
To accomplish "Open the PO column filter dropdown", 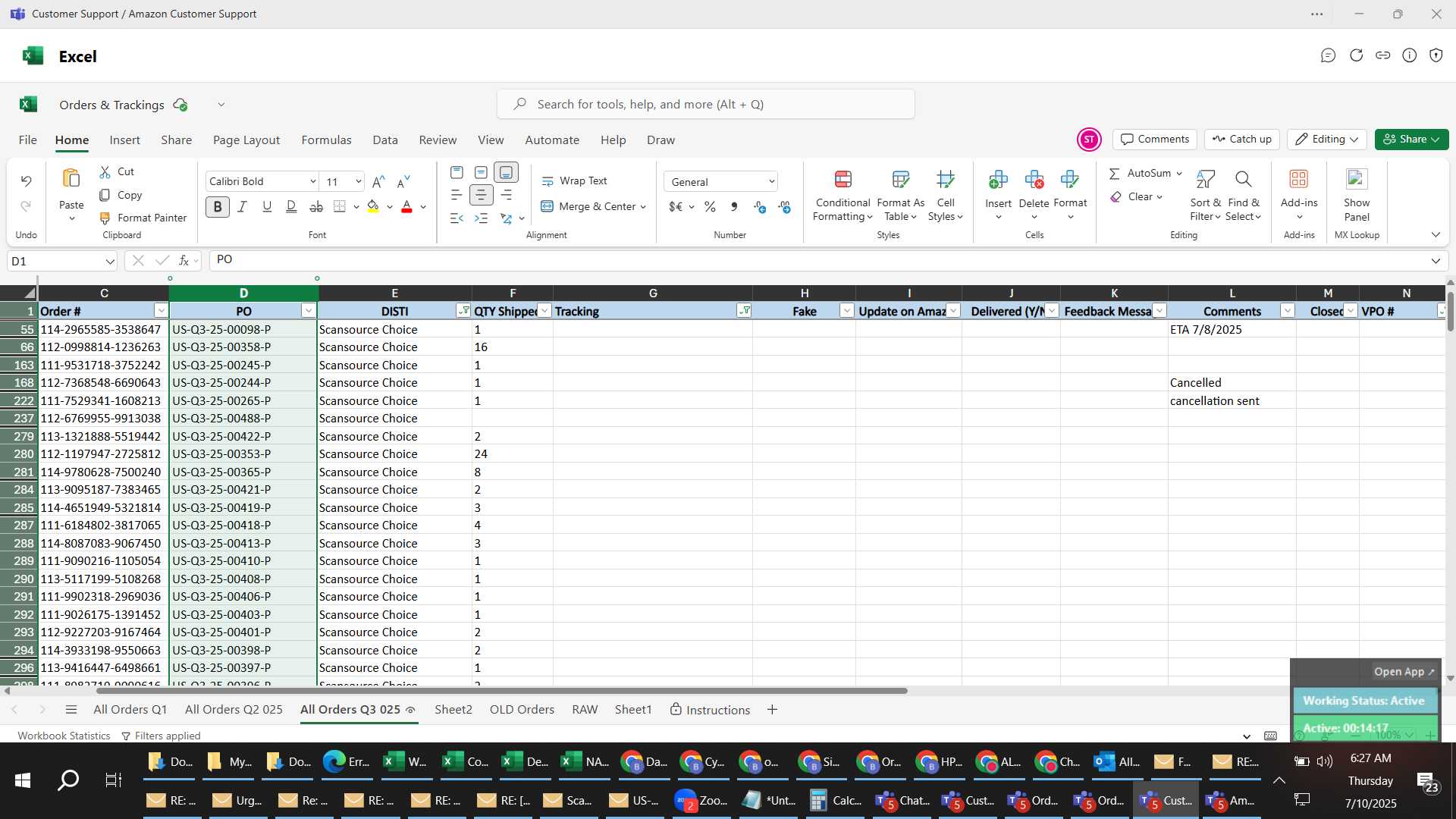I will pyautogui.click(x=308, y=311).
